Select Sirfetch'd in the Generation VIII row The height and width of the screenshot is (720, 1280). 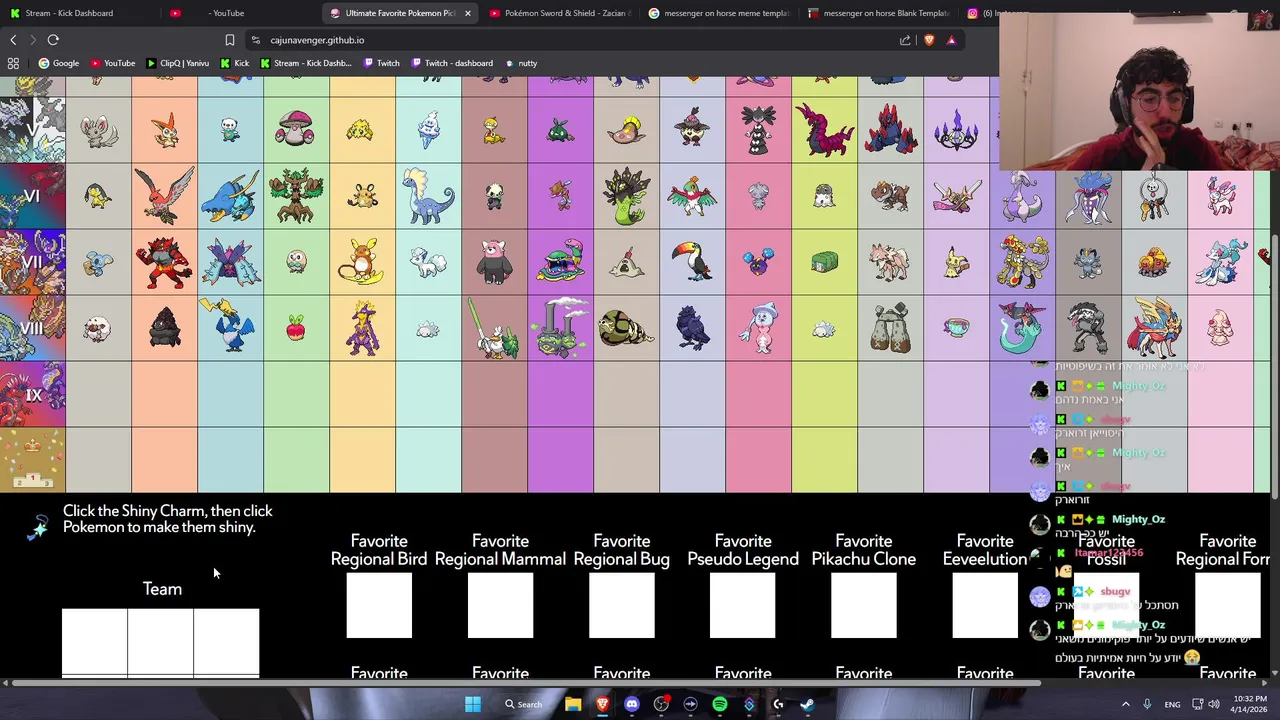(494, 330)
